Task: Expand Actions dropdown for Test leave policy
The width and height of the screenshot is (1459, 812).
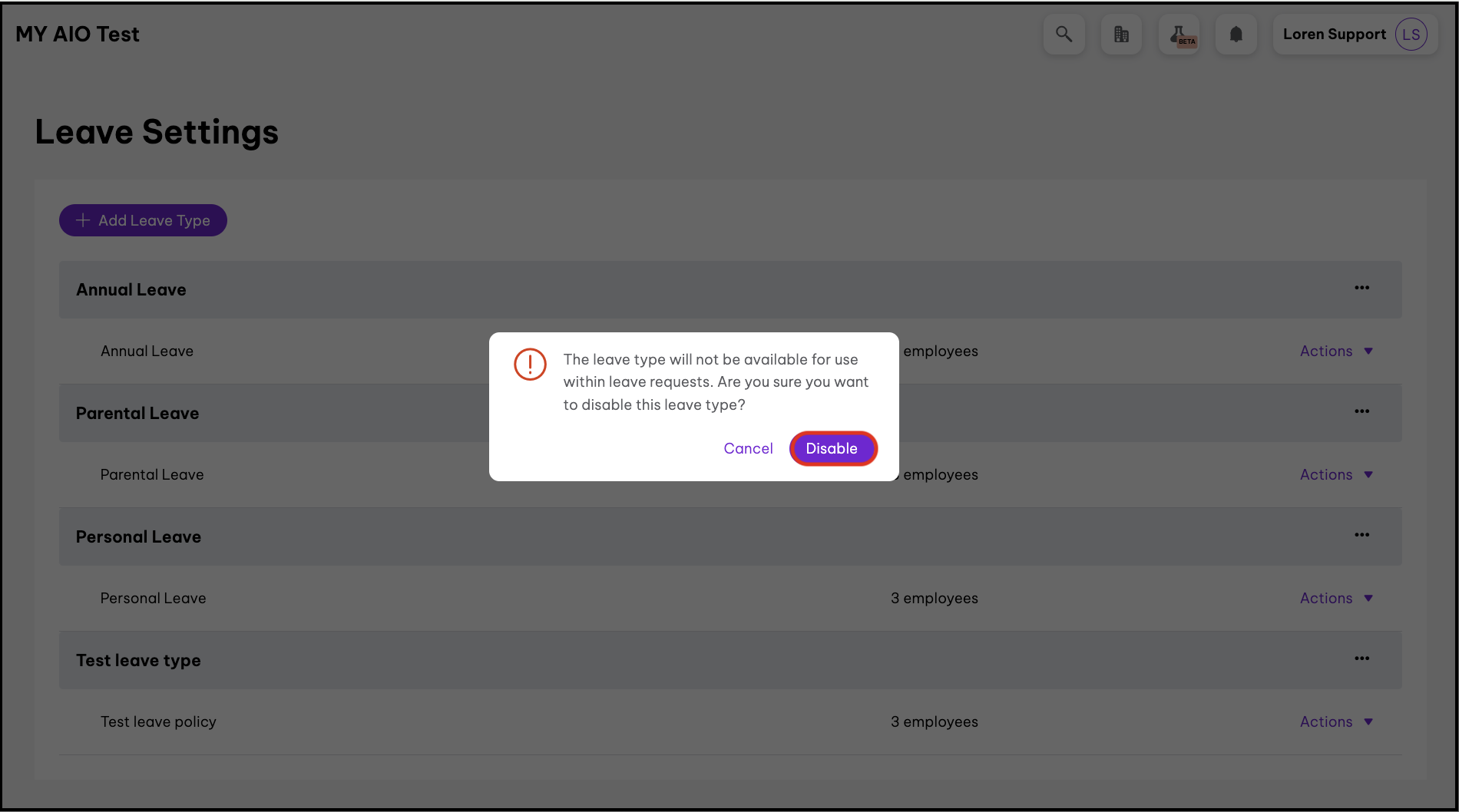Action: point(1335,721)
